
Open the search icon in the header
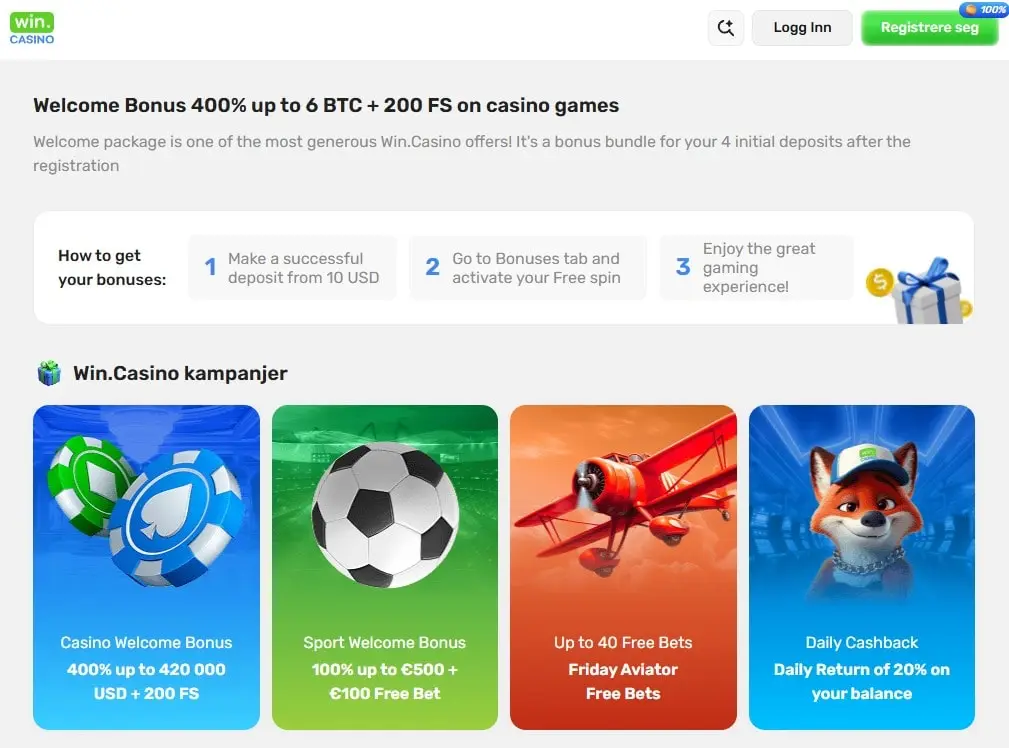click(x=726, y=28)
